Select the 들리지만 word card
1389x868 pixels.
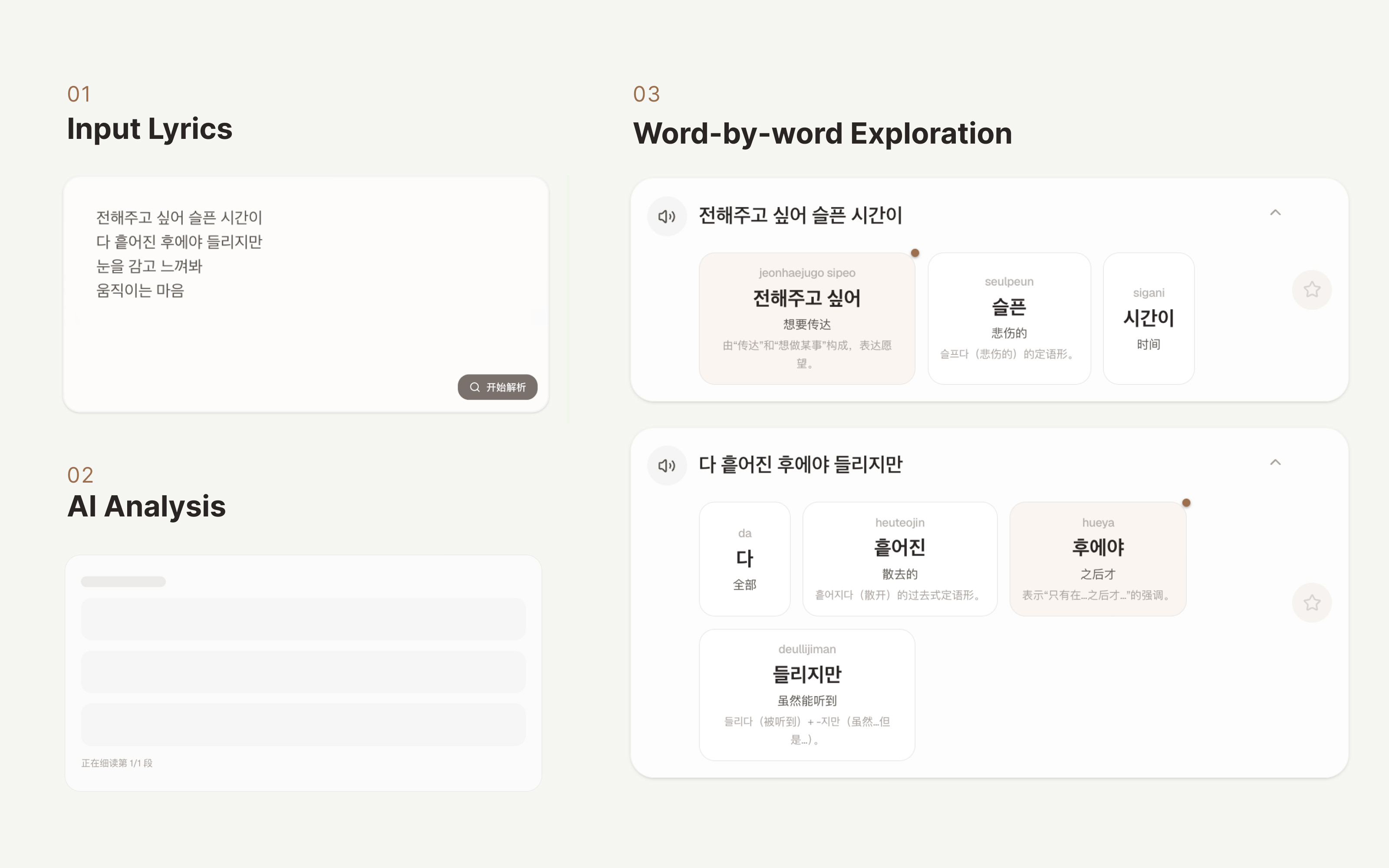click(807, 695)
